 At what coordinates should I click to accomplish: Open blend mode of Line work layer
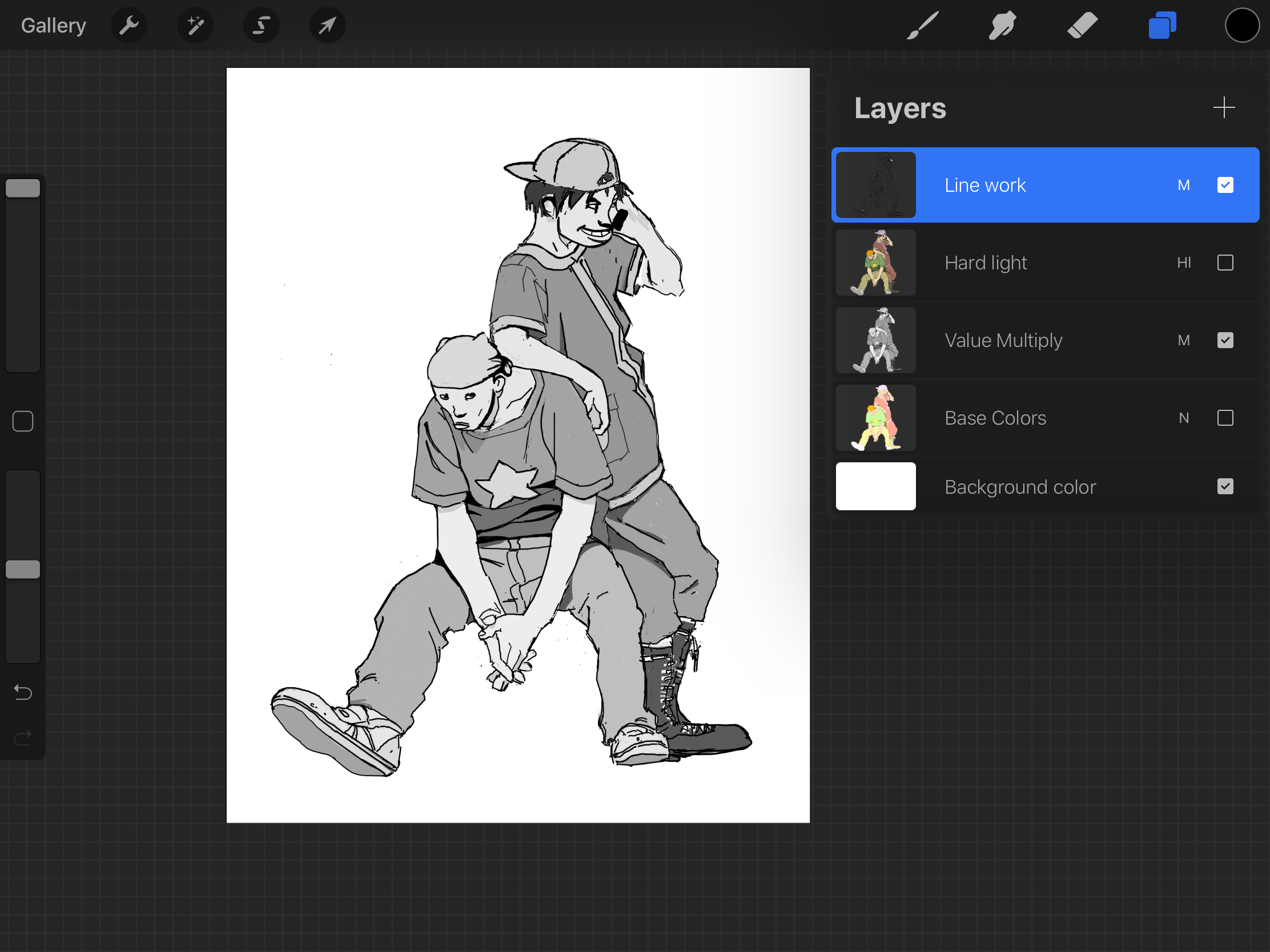tap(1183, 185)
